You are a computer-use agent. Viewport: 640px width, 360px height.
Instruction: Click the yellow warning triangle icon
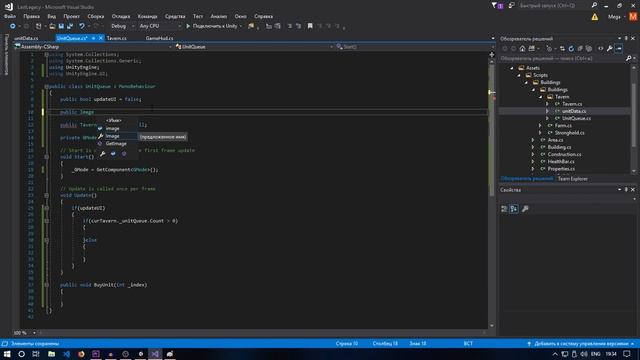pyautogui.click(x=595, y=17)
